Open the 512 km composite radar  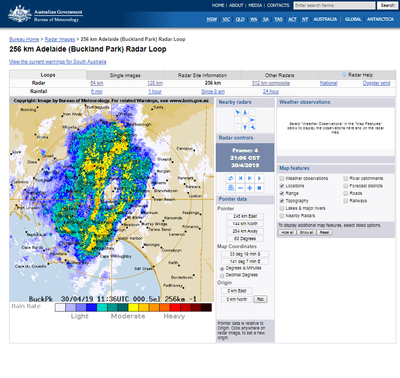click(x=271, y=83)
